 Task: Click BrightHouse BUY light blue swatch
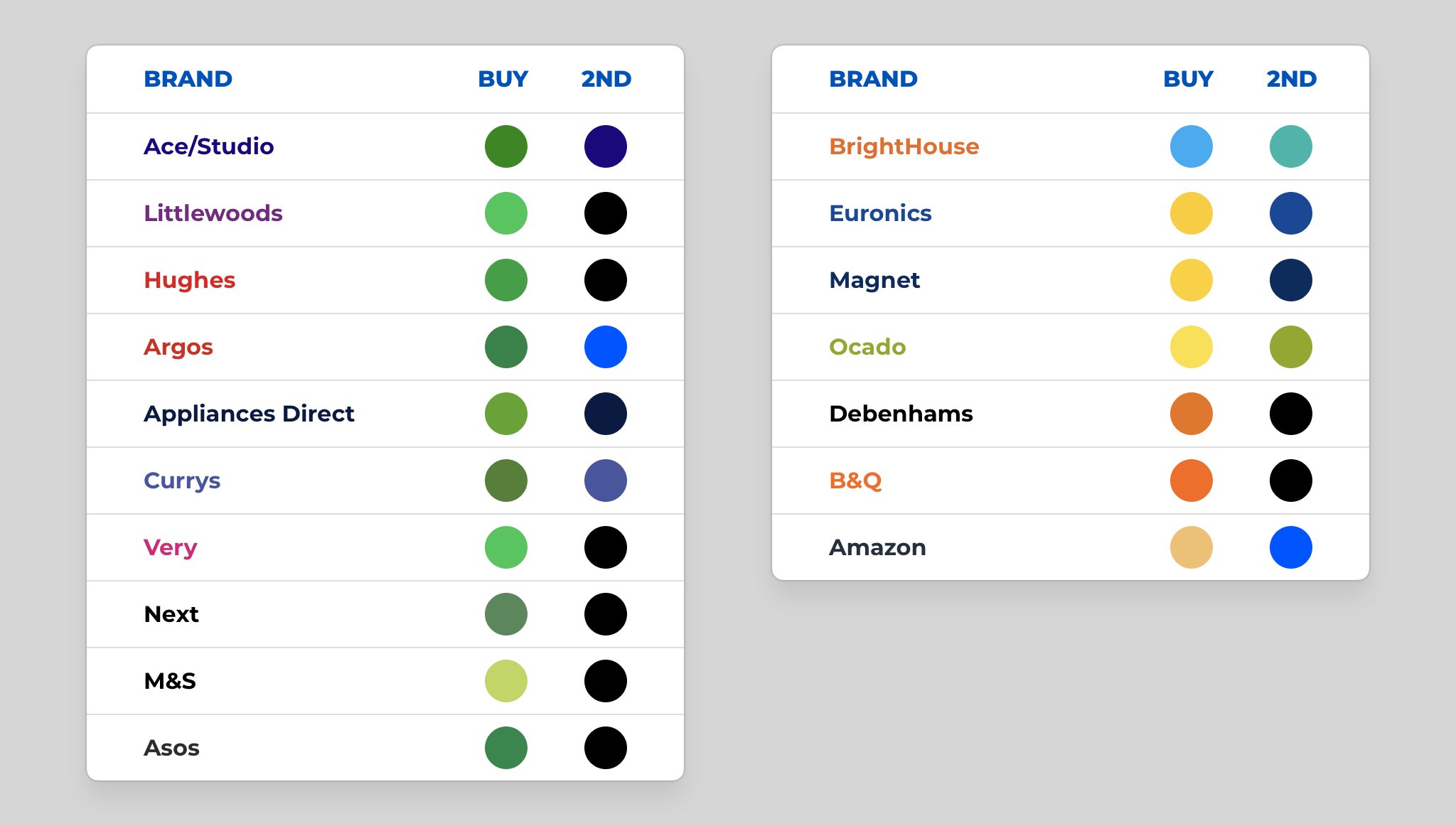1191,146
